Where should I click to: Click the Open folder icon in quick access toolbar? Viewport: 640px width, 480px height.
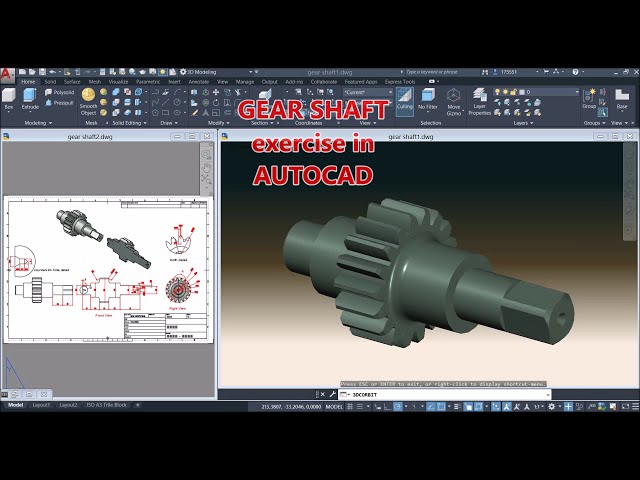coord(32,72)
